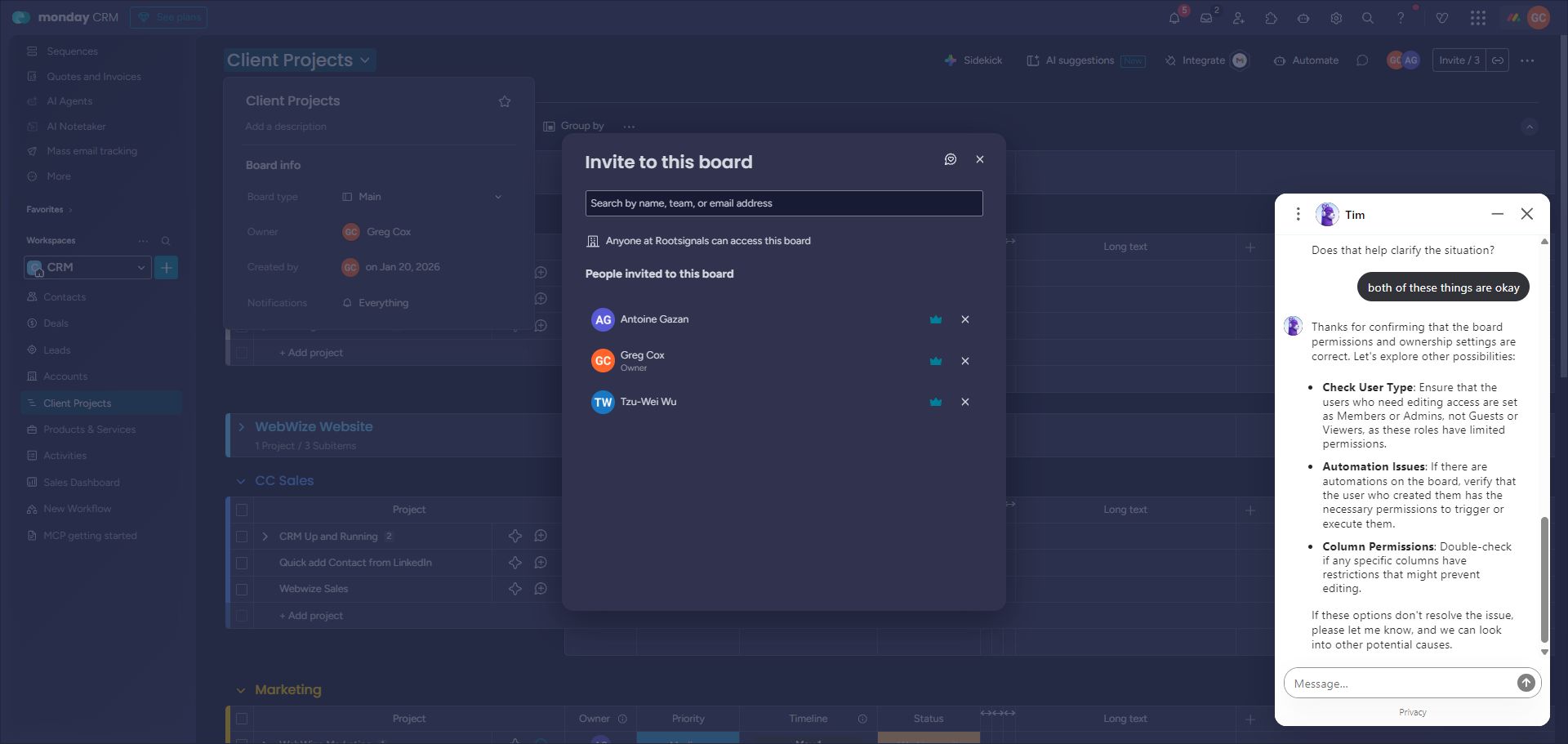1568x744 pixels.
Task: Click the search magnifier in top bar
Action: [x=1367, y=18]
